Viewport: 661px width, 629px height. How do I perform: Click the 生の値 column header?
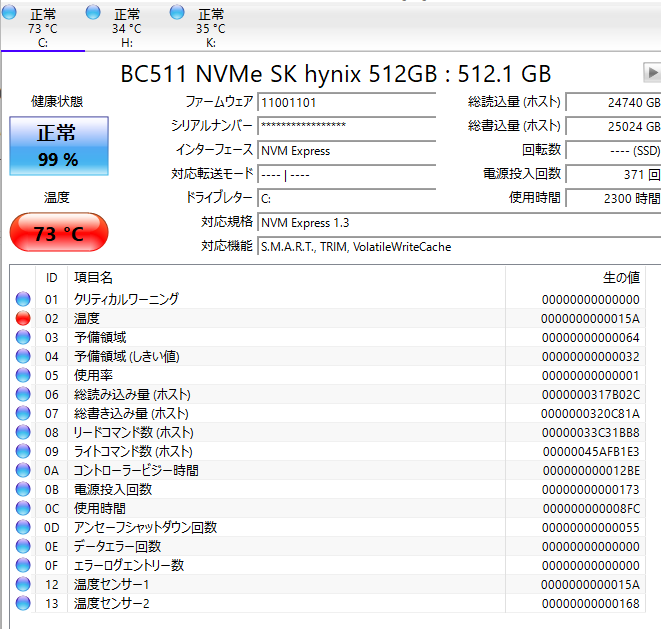point(620,277)
